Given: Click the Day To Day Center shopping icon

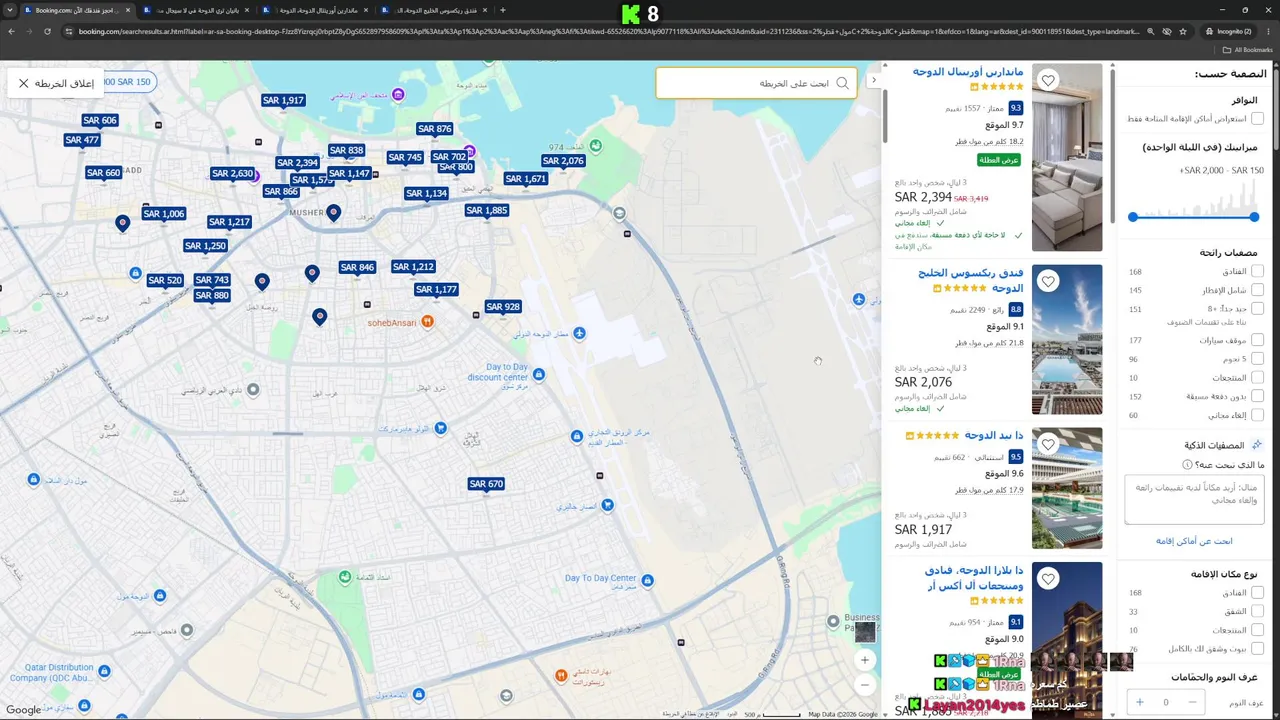Looking at the screenshot, I should click(x=648, y=580).
